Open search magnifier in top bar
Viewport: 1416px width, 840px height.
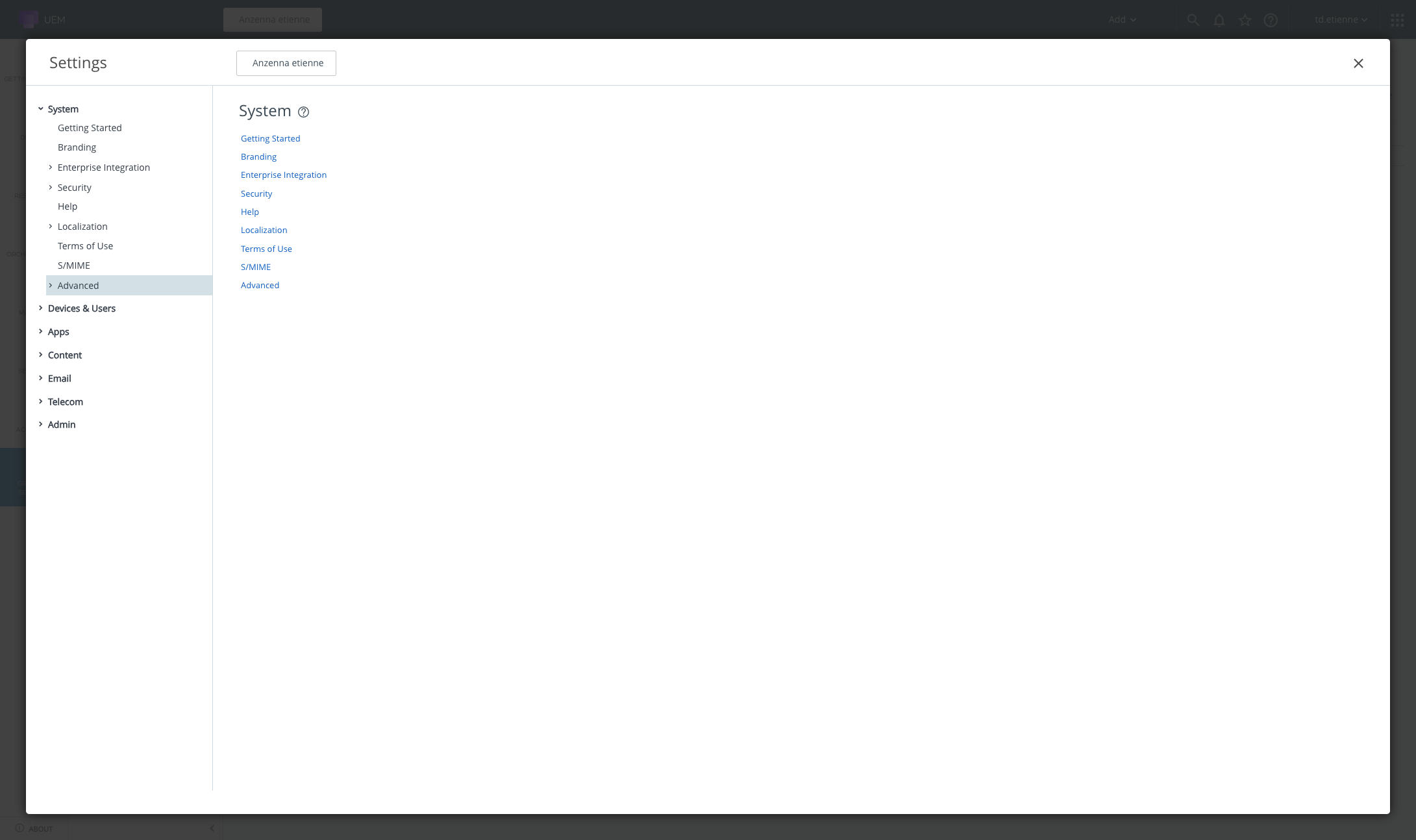(x=1193, y=20)
